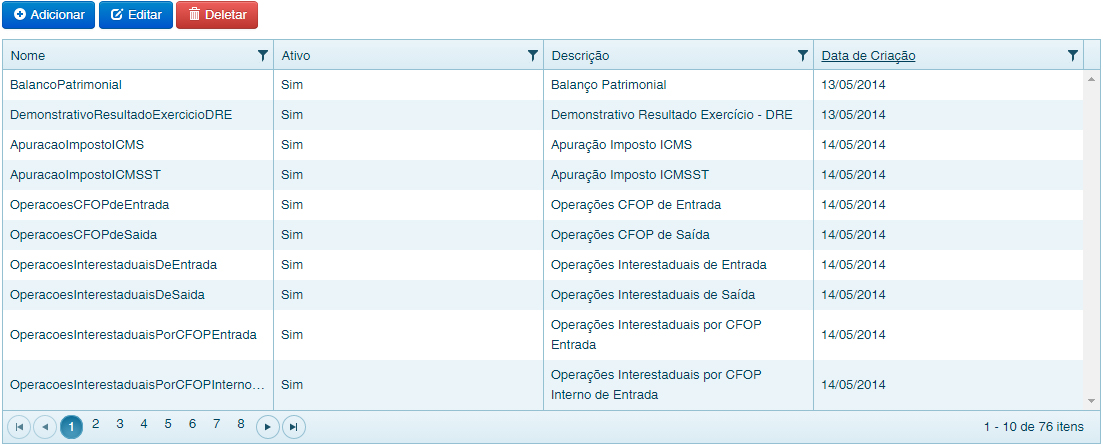Image resolution: width=1103 pixels, height=445 pixels.
Task: Select OperacoesInterestaduaisDeEntrada row
Action: coord(542,265)
